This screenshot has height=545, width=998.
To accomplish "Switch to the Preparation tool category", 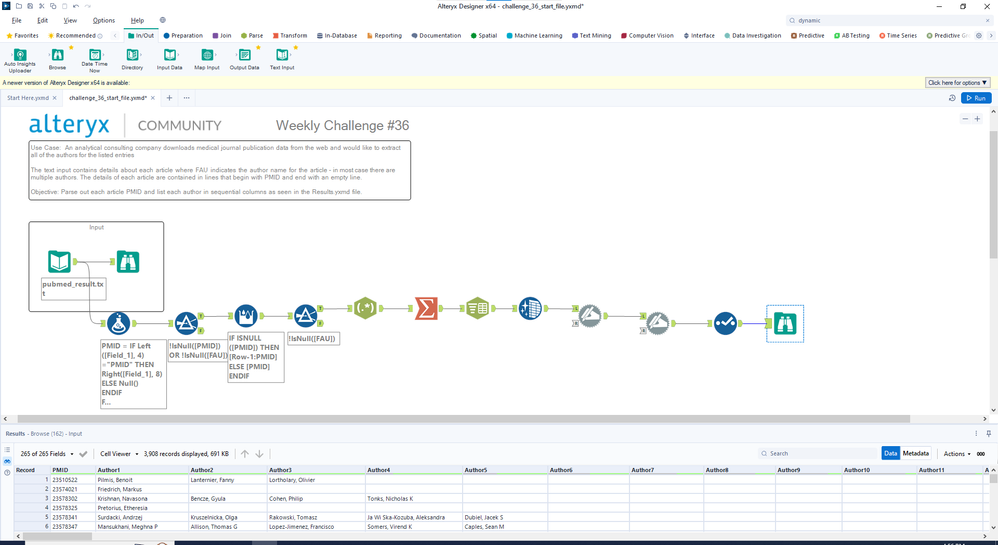I will pos(183,36).
